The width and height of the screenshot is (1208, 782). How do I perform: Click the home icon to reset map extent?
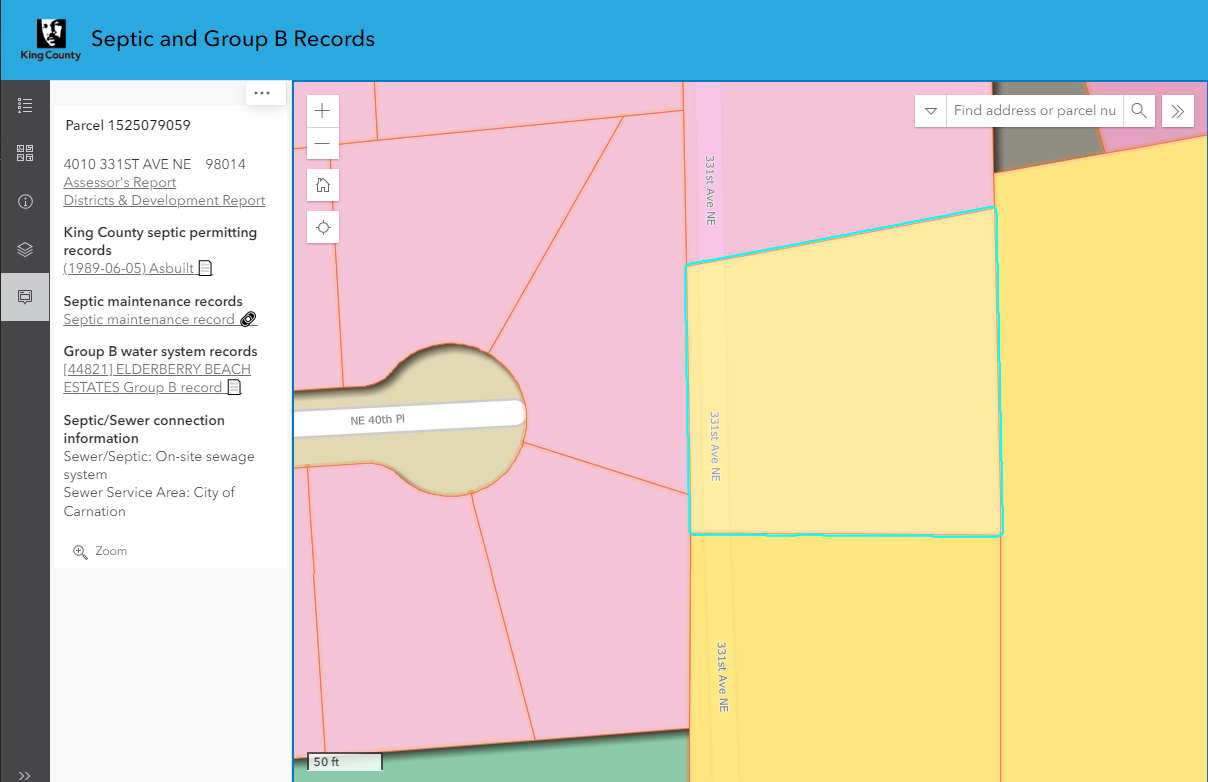322,185
